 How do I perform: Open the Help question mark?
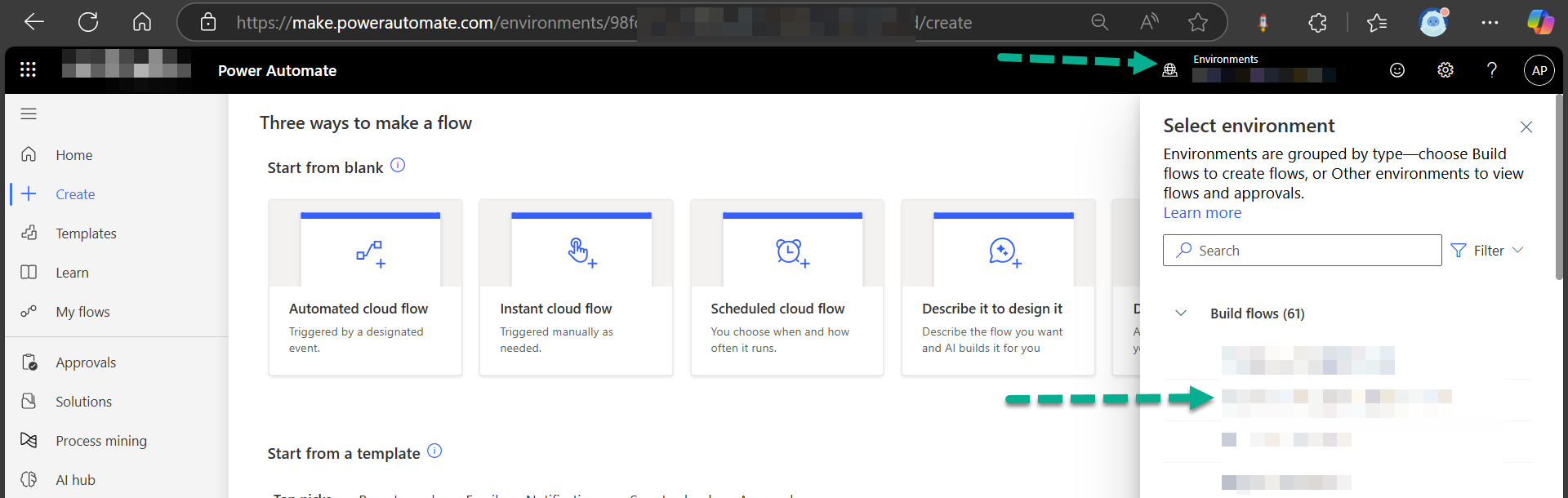click(x=1492, y=70)
